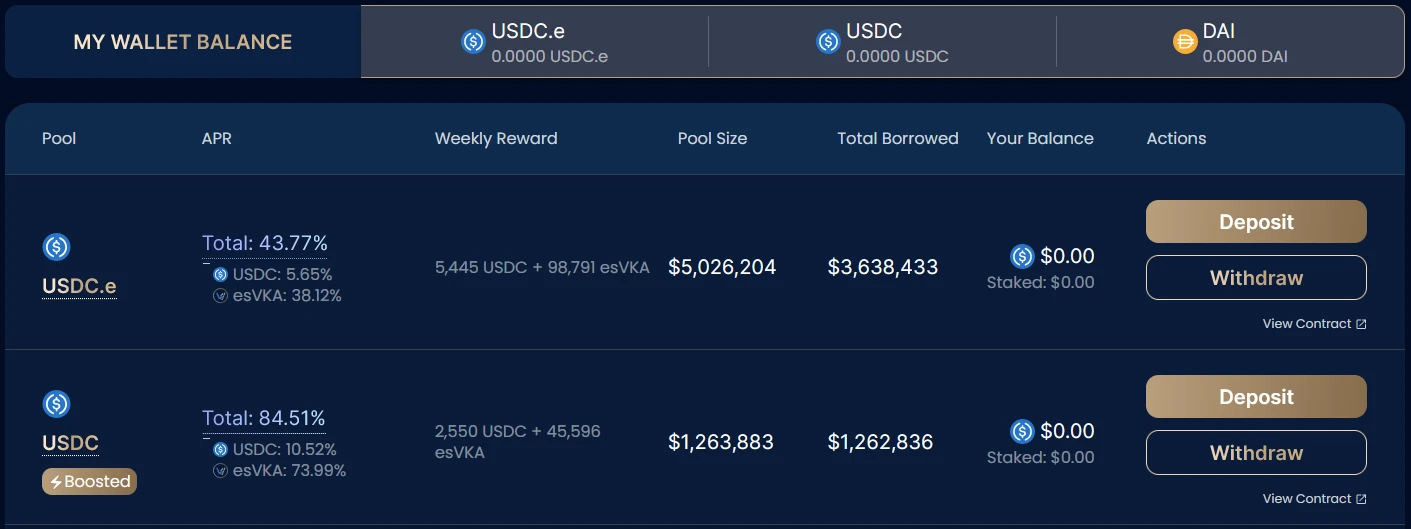Withdraw from the USDC.e pool
1411x529 pixels.
coord(1256,278)
